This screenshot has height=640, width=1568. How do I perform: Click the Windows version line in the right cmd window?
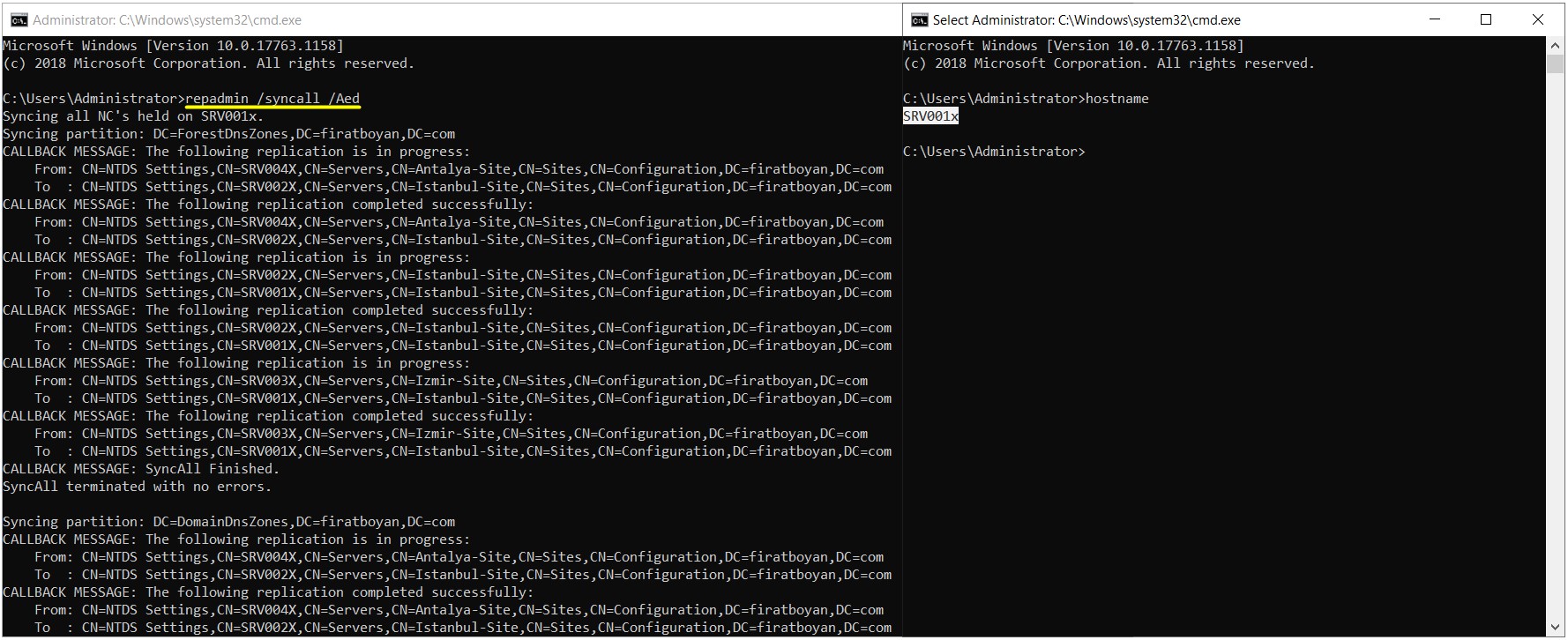pyautogui.click(x=1073, y=46)
